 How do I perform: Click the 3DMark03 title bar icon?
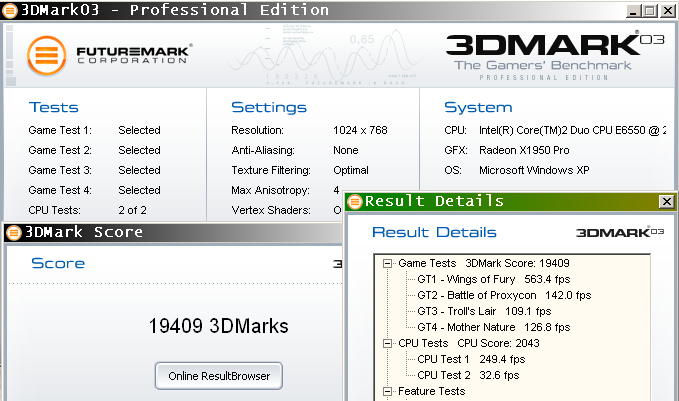pyautogui.click(x=10, y=10)
